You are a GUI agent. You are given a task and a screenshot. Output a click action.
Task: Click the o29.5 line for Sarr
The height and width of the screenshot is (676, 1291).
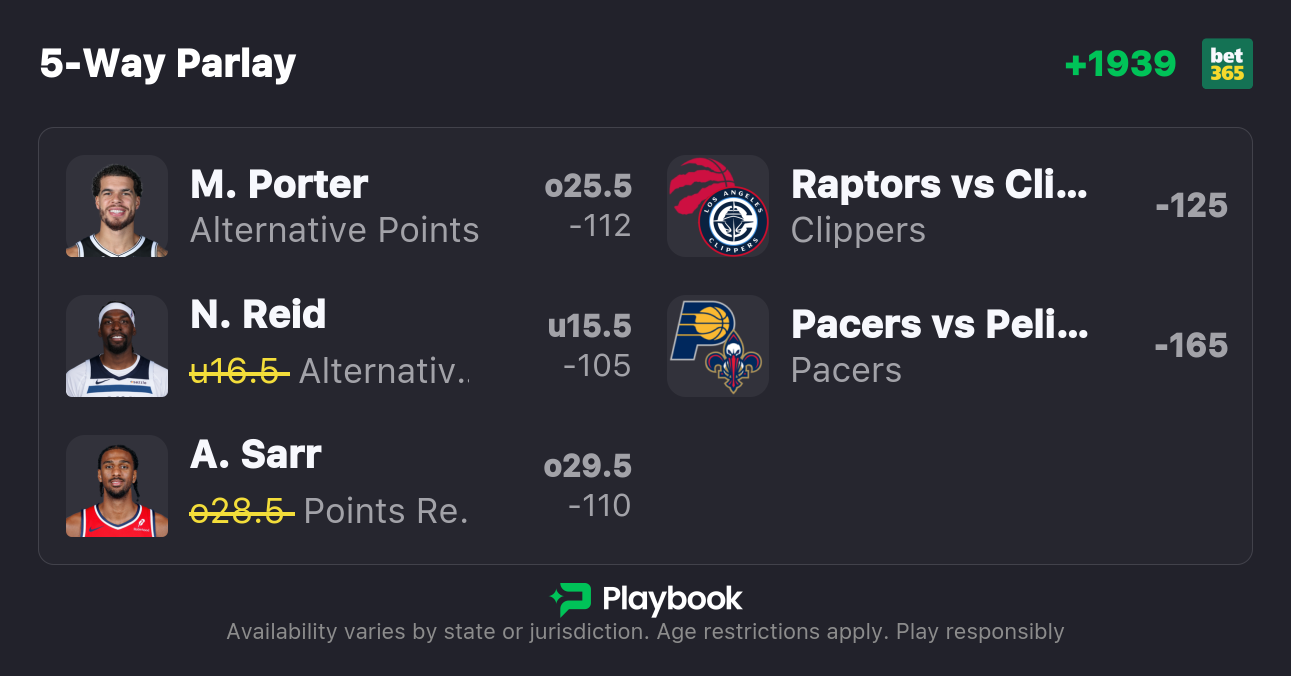coord(588,466)
